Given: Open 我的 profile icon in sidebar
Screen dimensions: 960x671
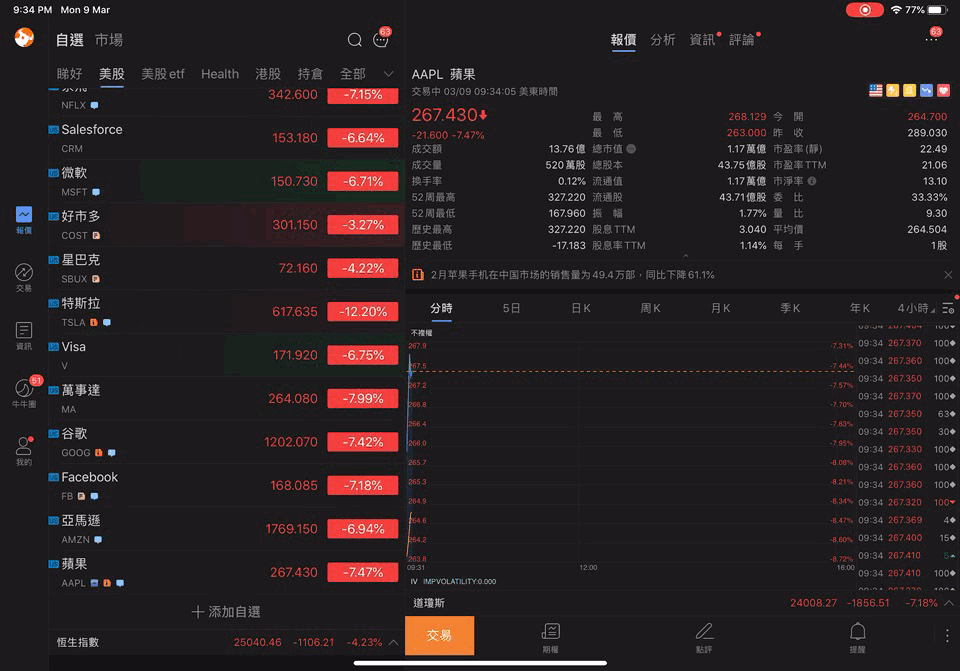Looking at the screenshot, I should pos(24,451).
